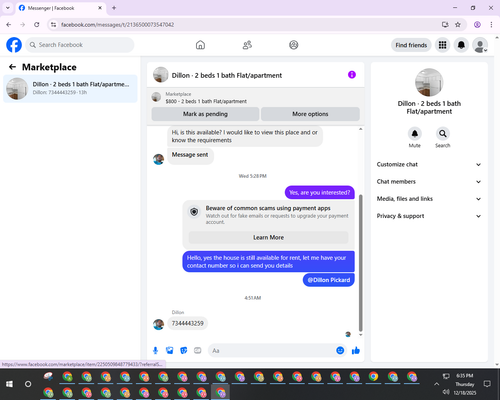Select the Dillon 2 beds conversation row
The width and height of the screenshot is (500, 400).
coord(70,88)
